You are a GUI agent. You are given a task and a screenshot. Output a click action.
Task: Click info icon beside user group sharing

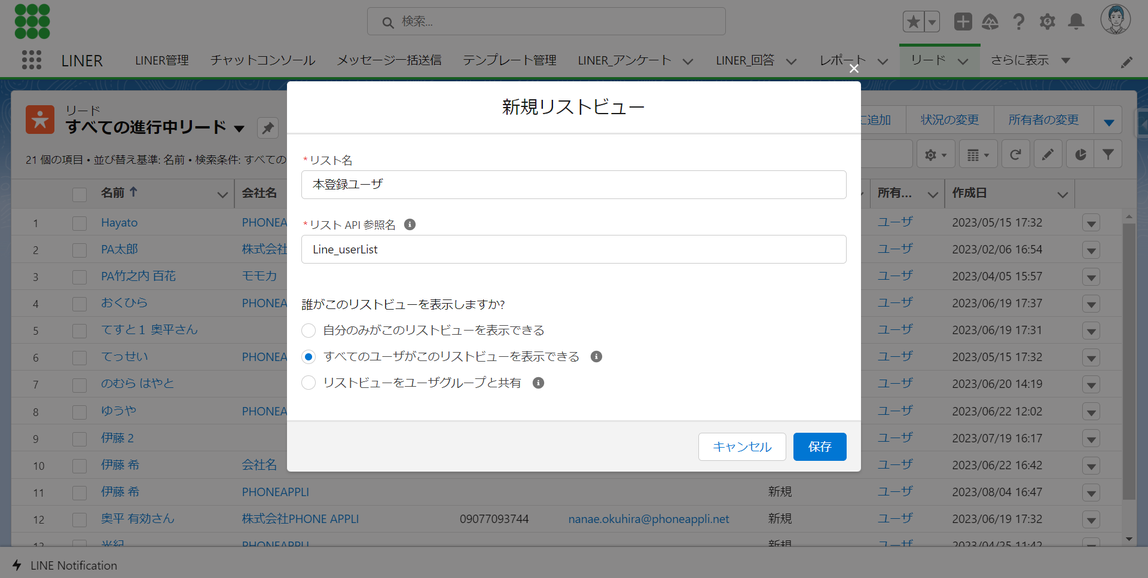click(x=538, y=382)
